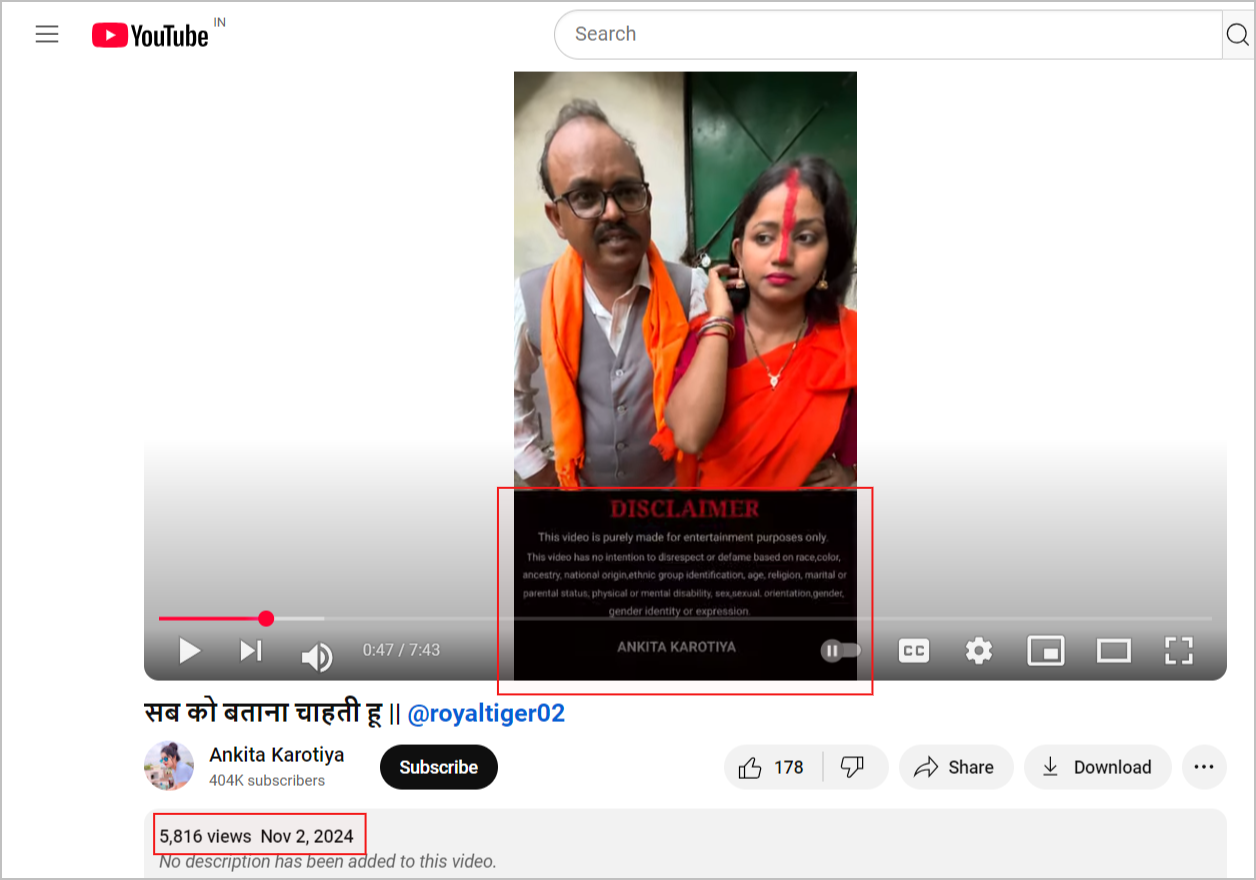Screen dimensions: 1256x880
Task: Toggle the autoplay switch
Action: [x=840, y=651]
